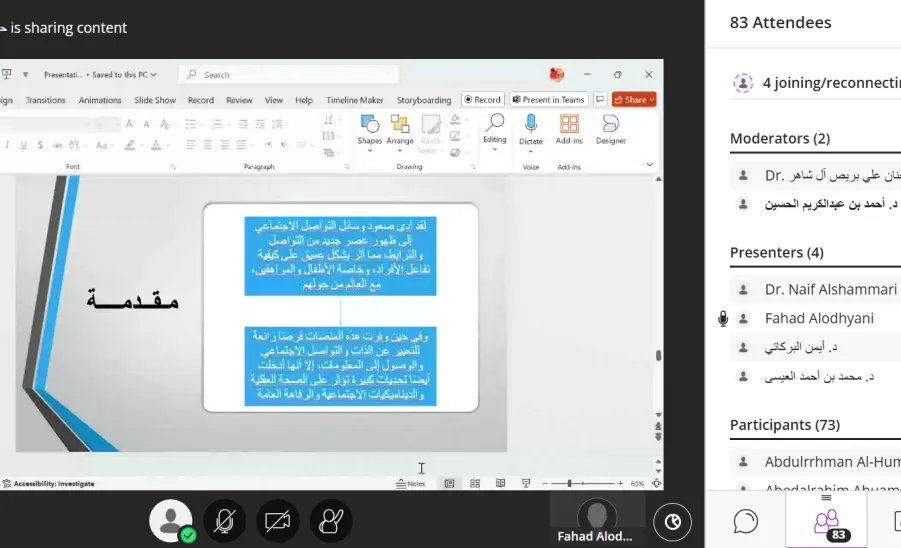Select the attendees icon showing 83
Image resolution: width=901 pixels, height=548 pixels.
coord(826,524)
